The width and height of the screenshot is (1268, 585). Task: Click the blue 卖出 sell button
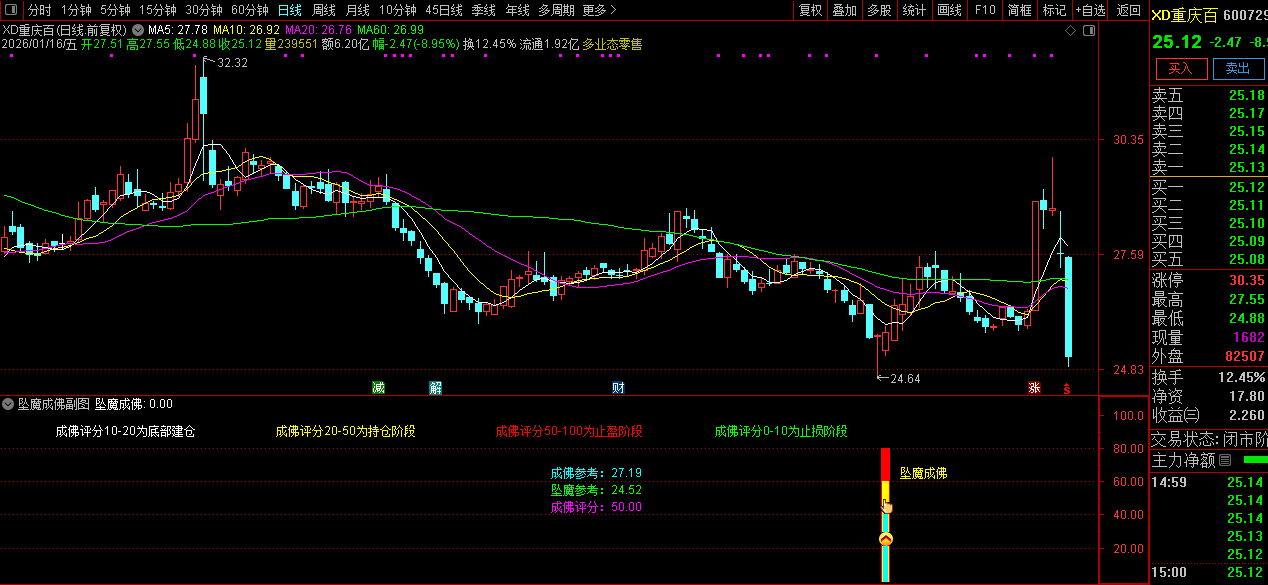click(x=1238, y=68)
